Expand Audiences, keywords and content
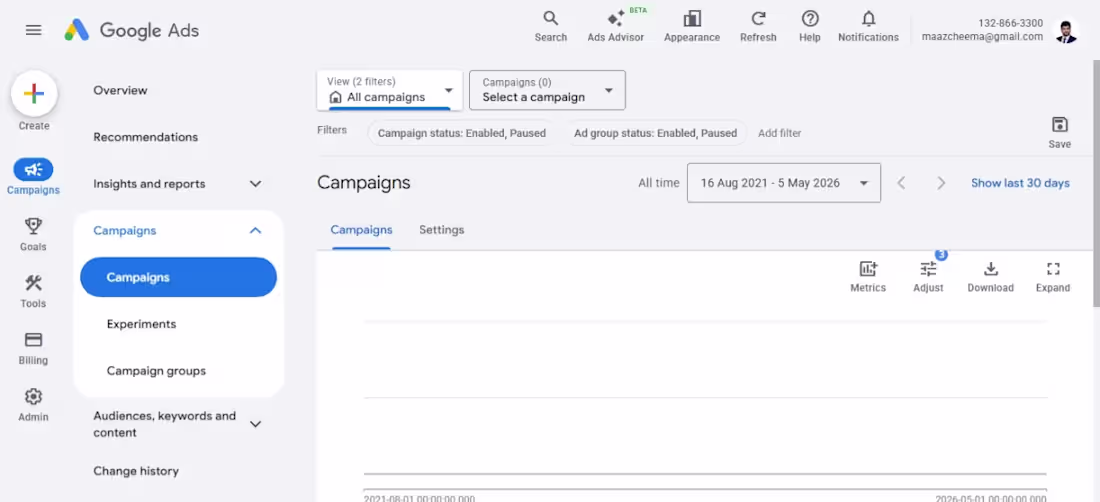This screenshot has width=1100, height=502. 177,424
